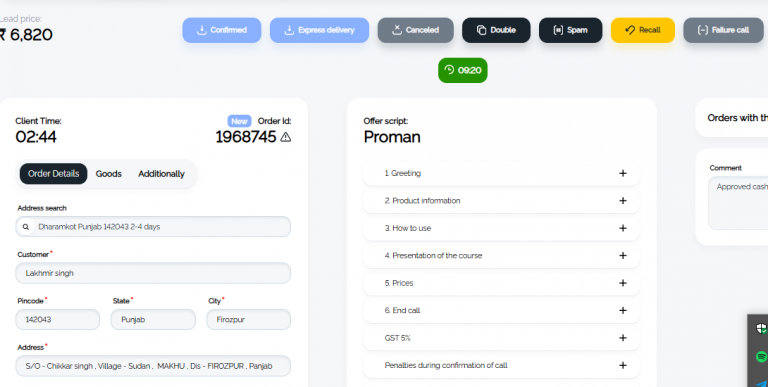
Task: Select the Failure call button
Action: tap(723, 30)
